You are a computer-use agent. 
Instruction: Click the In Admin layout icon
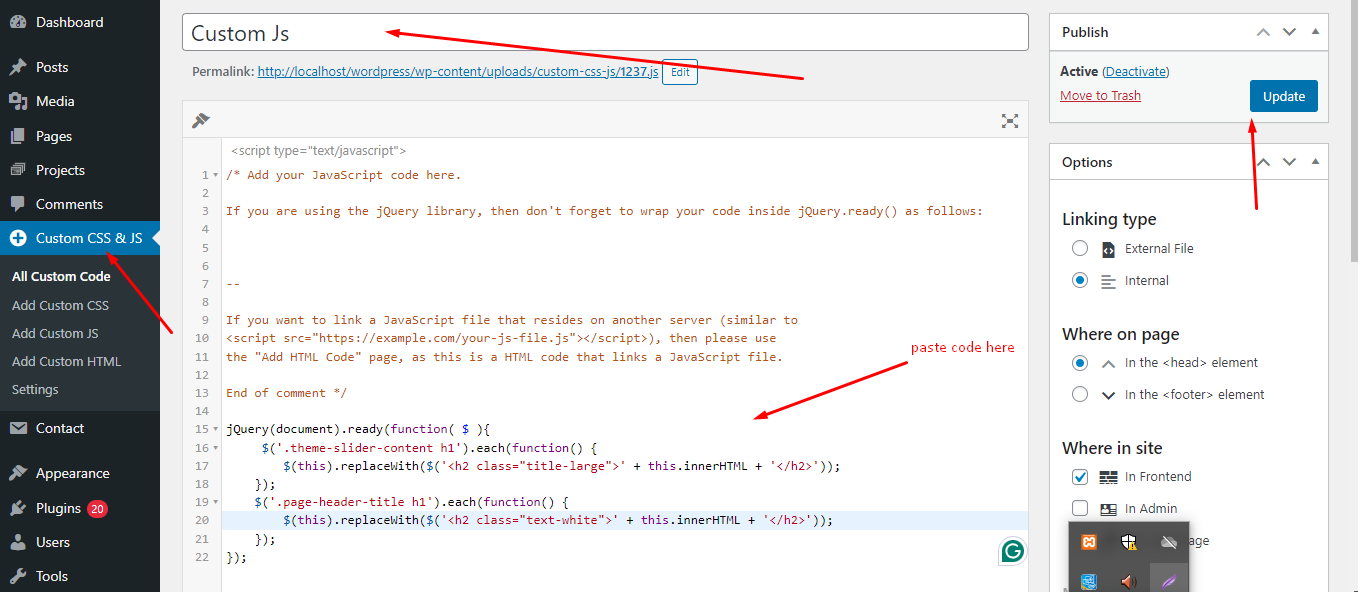click(1108, 509)
